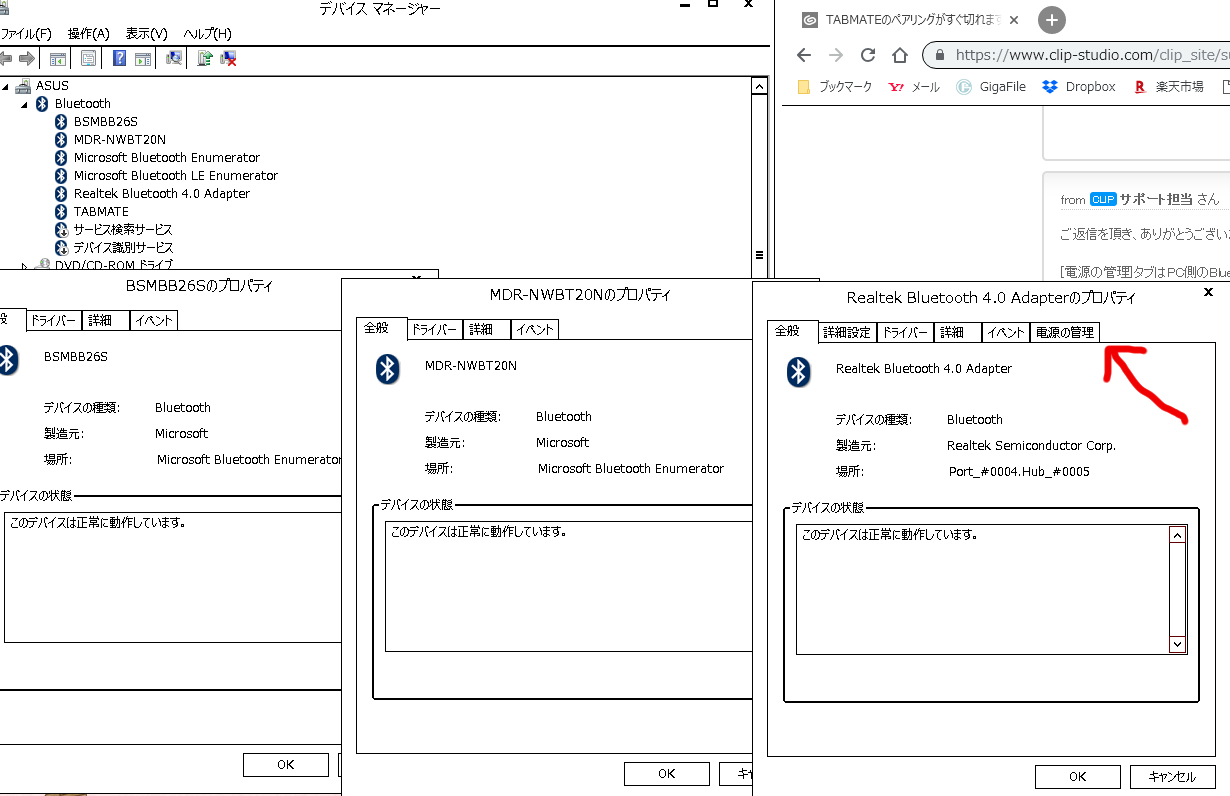1230x796 pixels.
Task: Close the TABMATE Chrome tab
Action: (x=1014, y=20)
